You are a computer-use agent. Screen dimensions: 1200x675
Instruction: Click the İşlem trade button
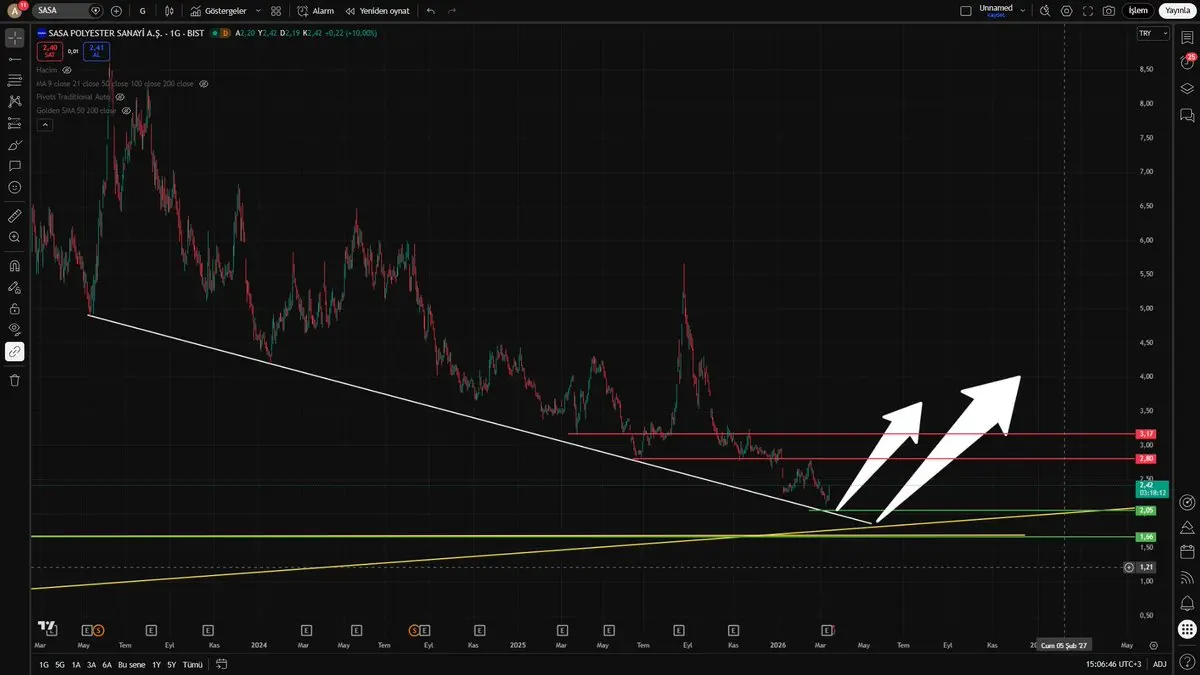click(1138, 10)
